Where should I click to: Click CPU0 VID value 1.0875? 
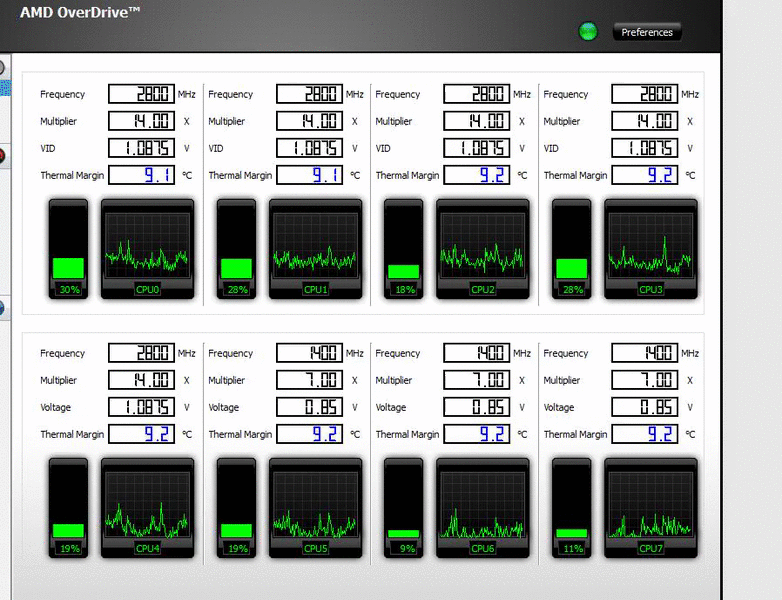pos(142,148)
